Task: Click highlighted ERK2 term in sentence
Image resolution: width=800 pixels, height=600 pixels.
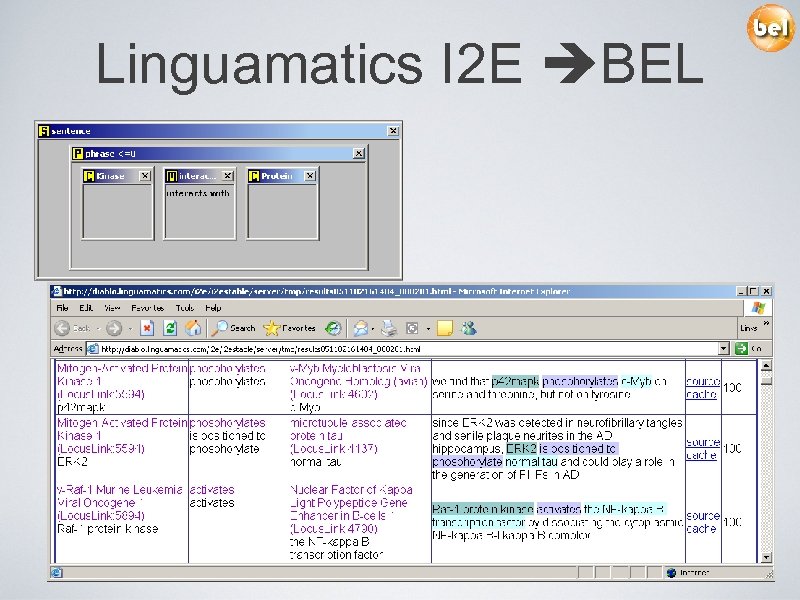Action: [521, 448]
